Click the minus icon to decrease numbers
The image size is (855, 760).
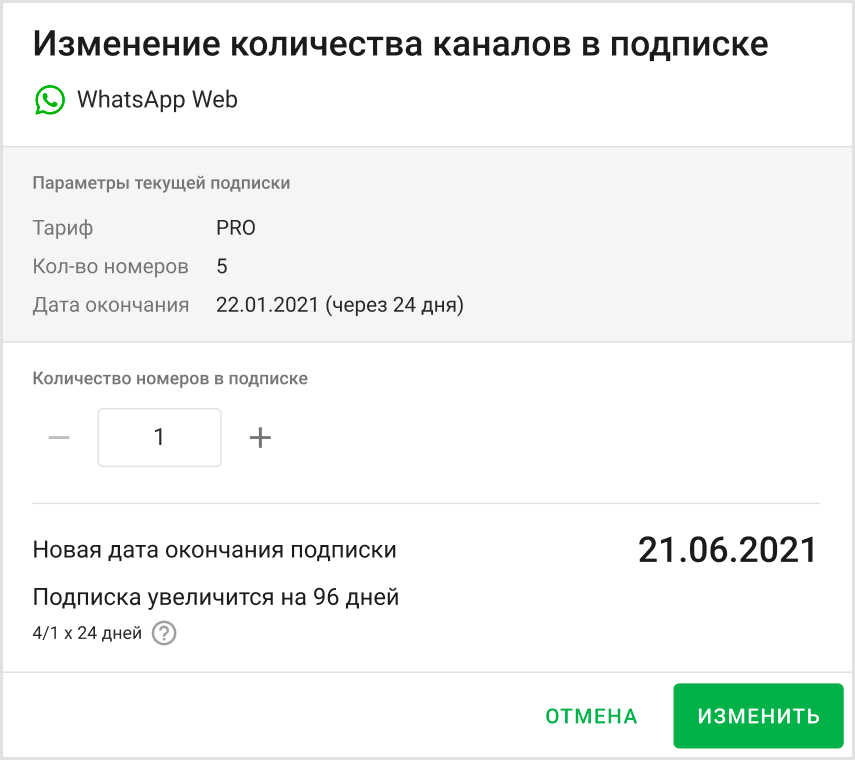(59, 437)
